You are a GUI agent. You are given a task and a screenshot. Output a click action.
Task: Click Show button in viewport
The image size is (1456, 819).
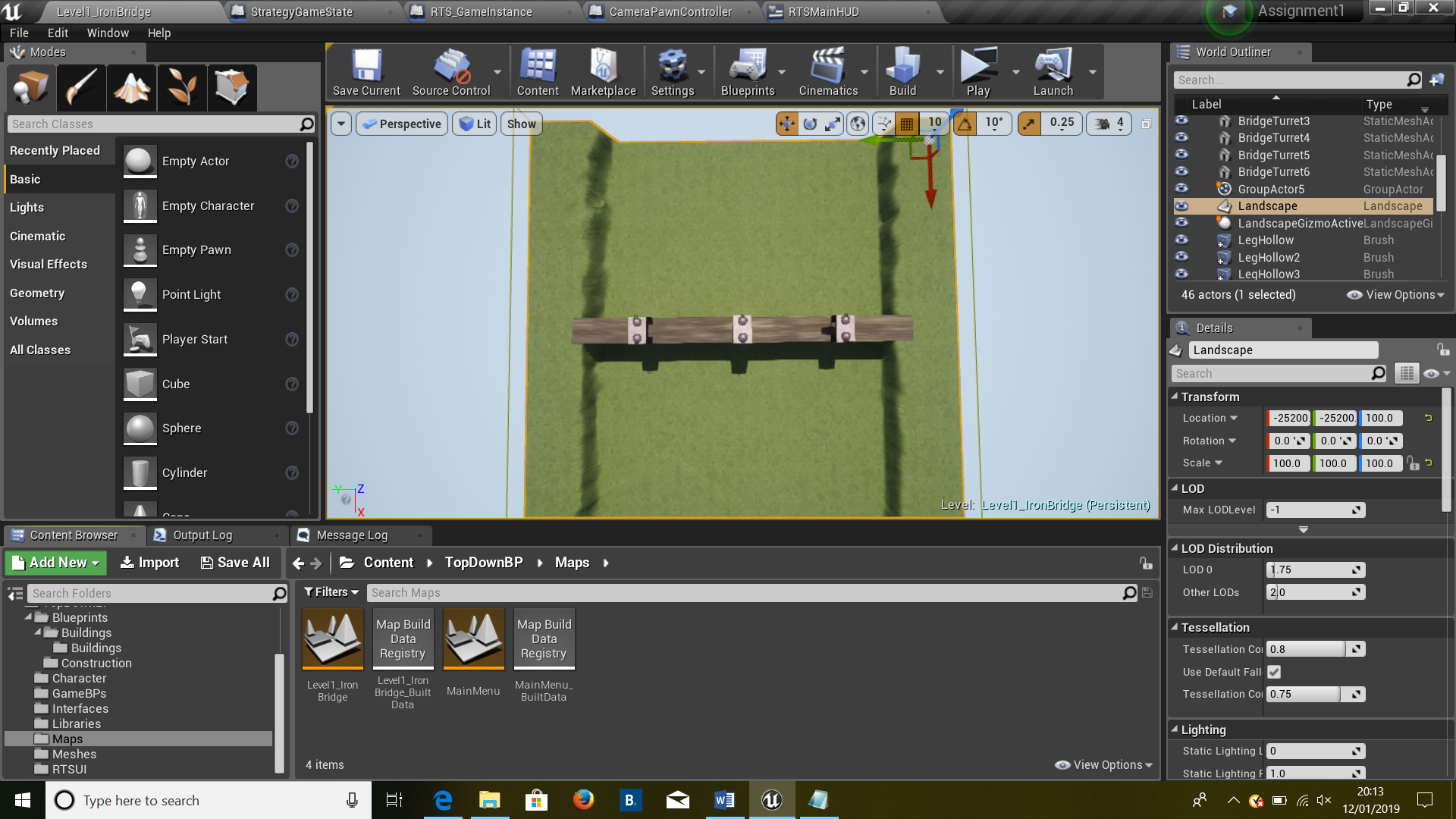click(521, 124)
